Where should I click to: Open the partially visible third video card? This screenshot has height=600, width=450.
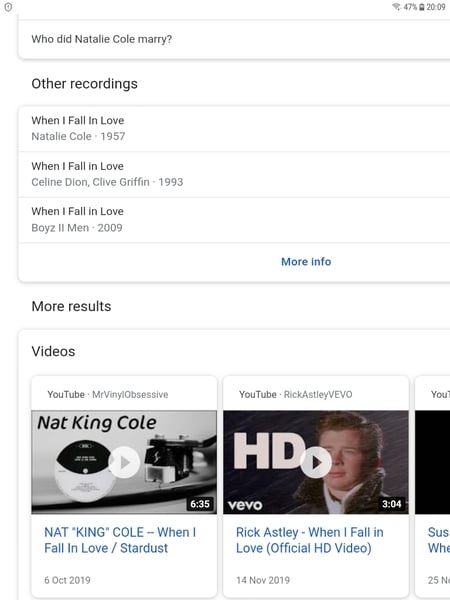[432, 486]
